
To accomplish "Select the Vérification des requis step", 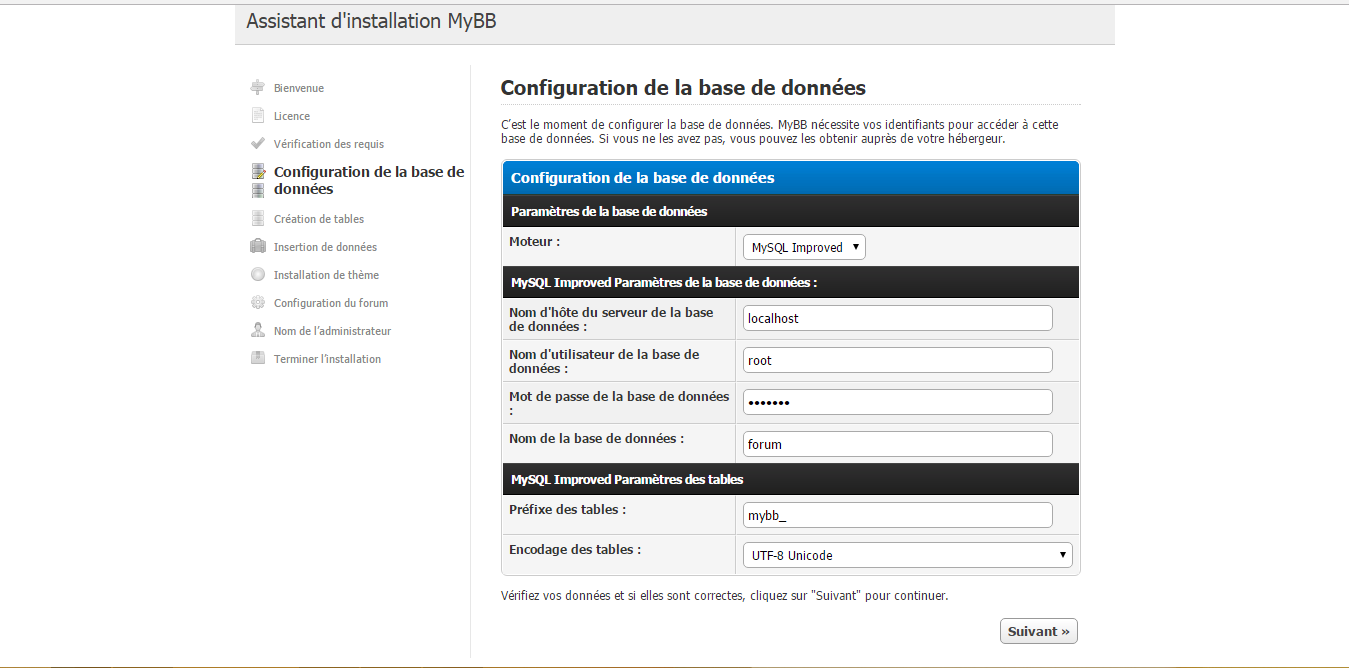I will tap(329, 144).
